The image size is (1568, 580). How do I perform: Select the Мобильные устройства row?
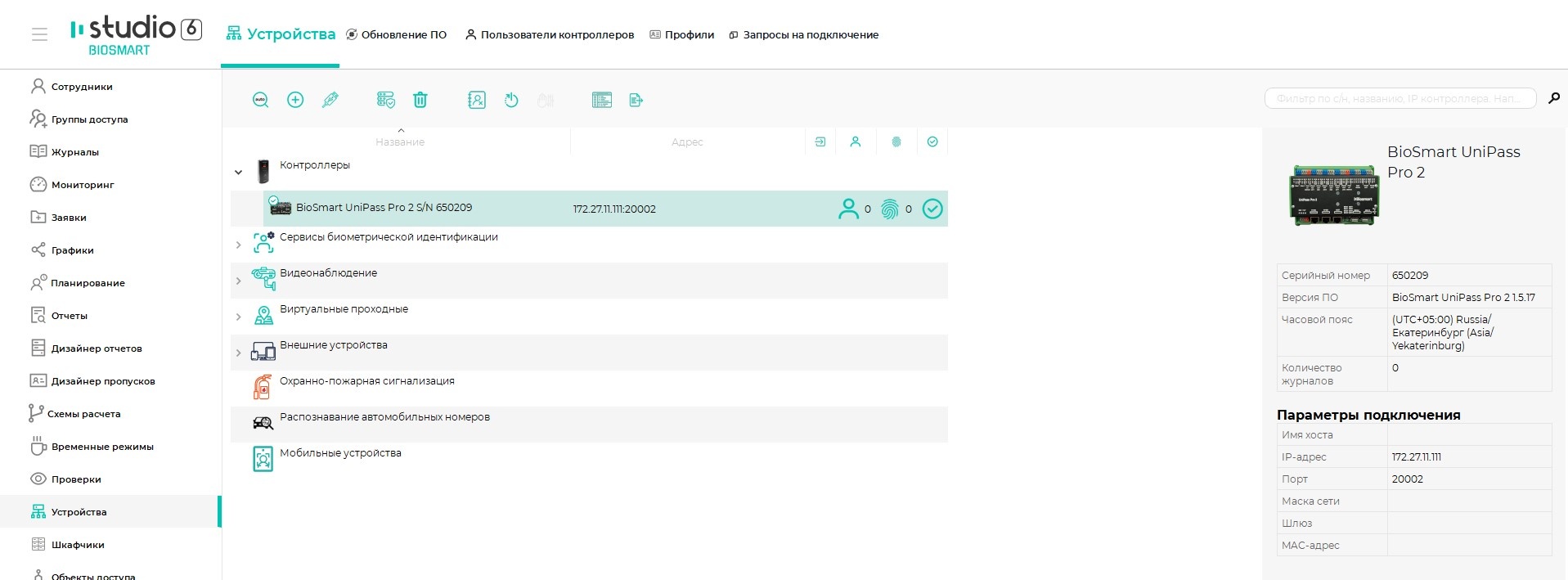coord(589,460)
